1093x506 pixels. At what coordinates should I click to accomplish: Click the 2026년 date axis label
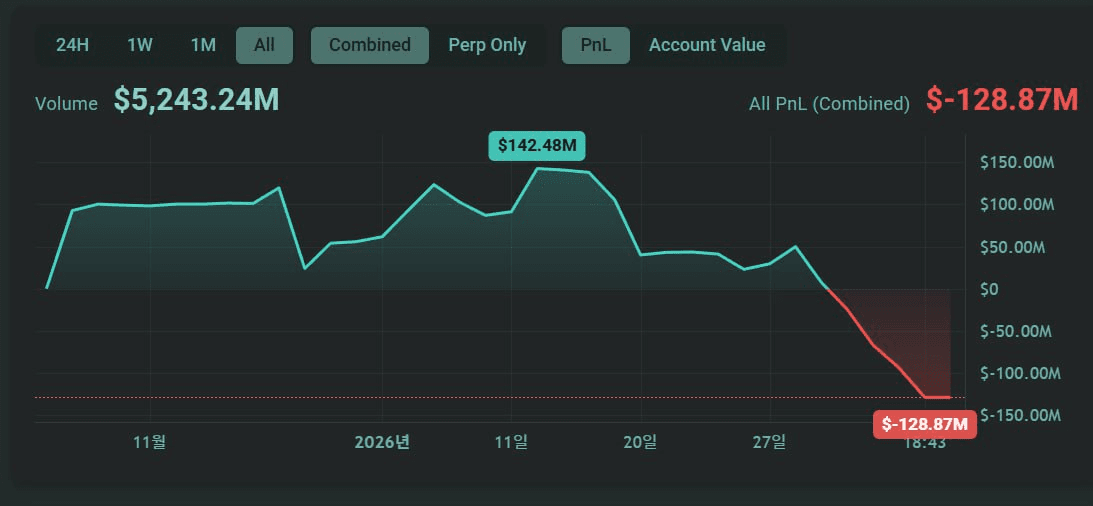[x=382, y=442]
